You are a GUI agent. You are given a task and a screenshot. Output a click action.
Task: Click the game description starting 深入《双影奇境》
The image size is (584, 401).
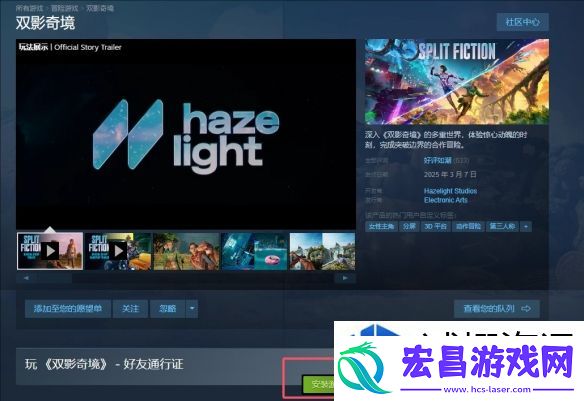click(446, 140)
